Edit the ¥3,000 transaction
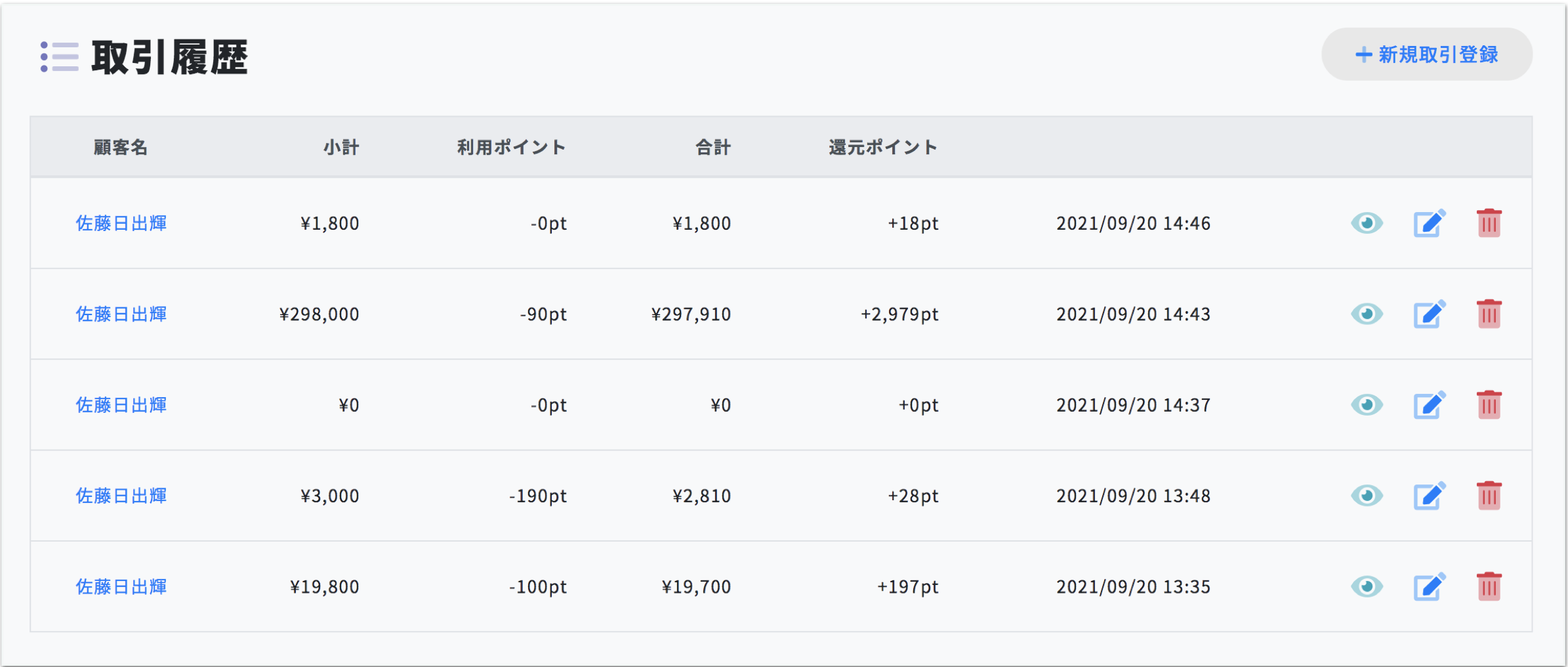 click(1429, 496)
